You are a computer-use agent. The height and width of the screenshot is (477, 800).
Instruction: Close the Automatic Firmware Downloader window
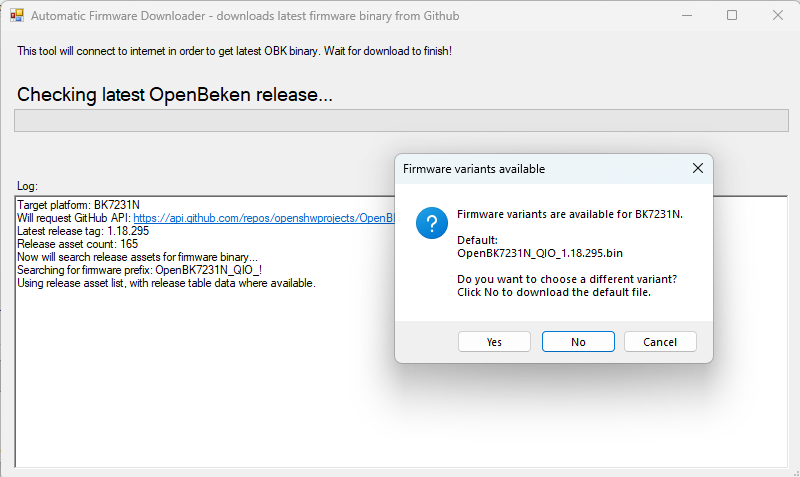coord(778,15)
